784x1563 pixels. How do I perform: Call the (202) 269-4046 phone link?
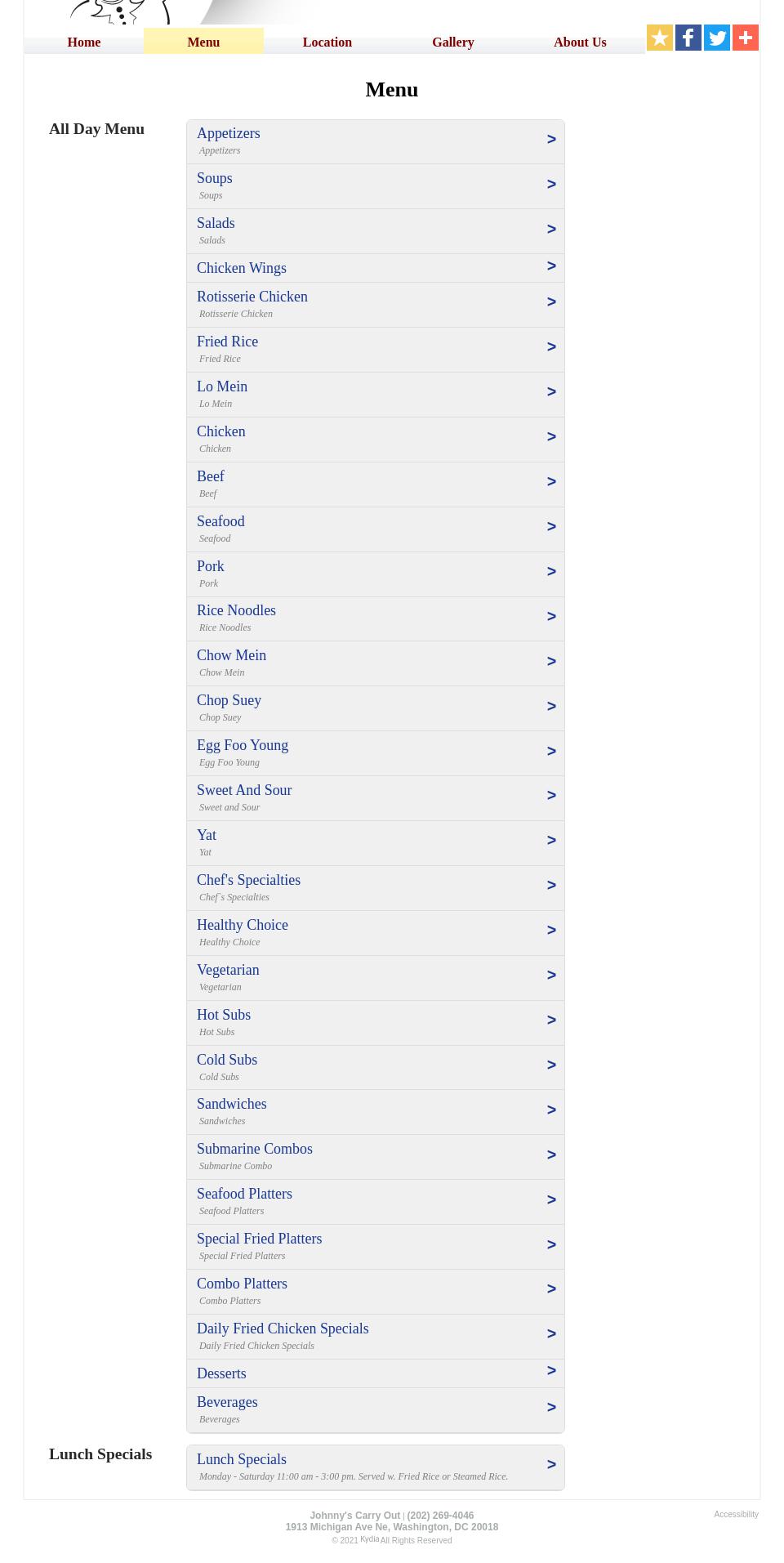click(x=440, y=1516)
